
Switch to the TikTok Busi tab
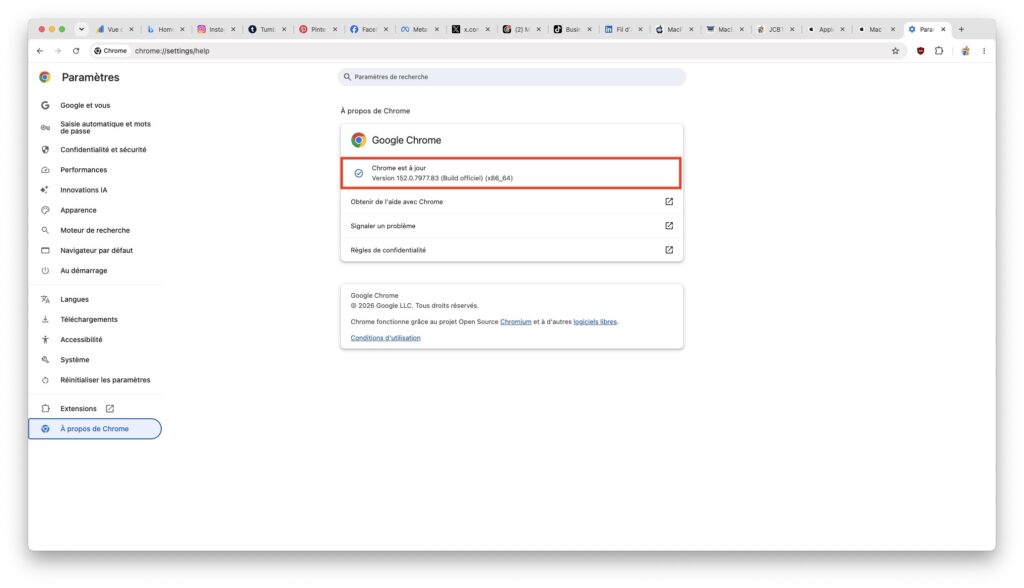pos(572,29)
